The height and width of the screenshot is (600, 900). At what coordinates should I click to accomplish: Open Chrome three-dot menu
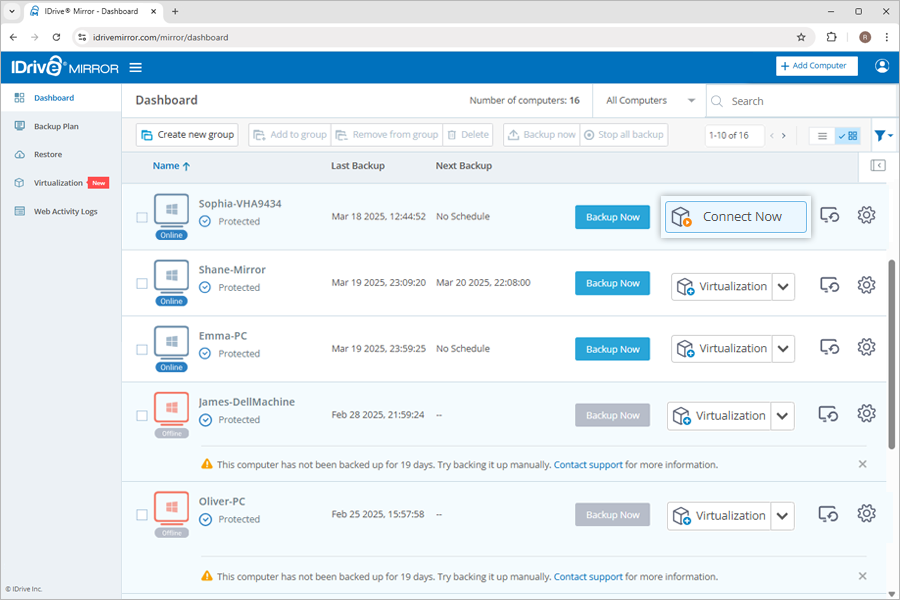pyautogui.click(x=887, y=37)
